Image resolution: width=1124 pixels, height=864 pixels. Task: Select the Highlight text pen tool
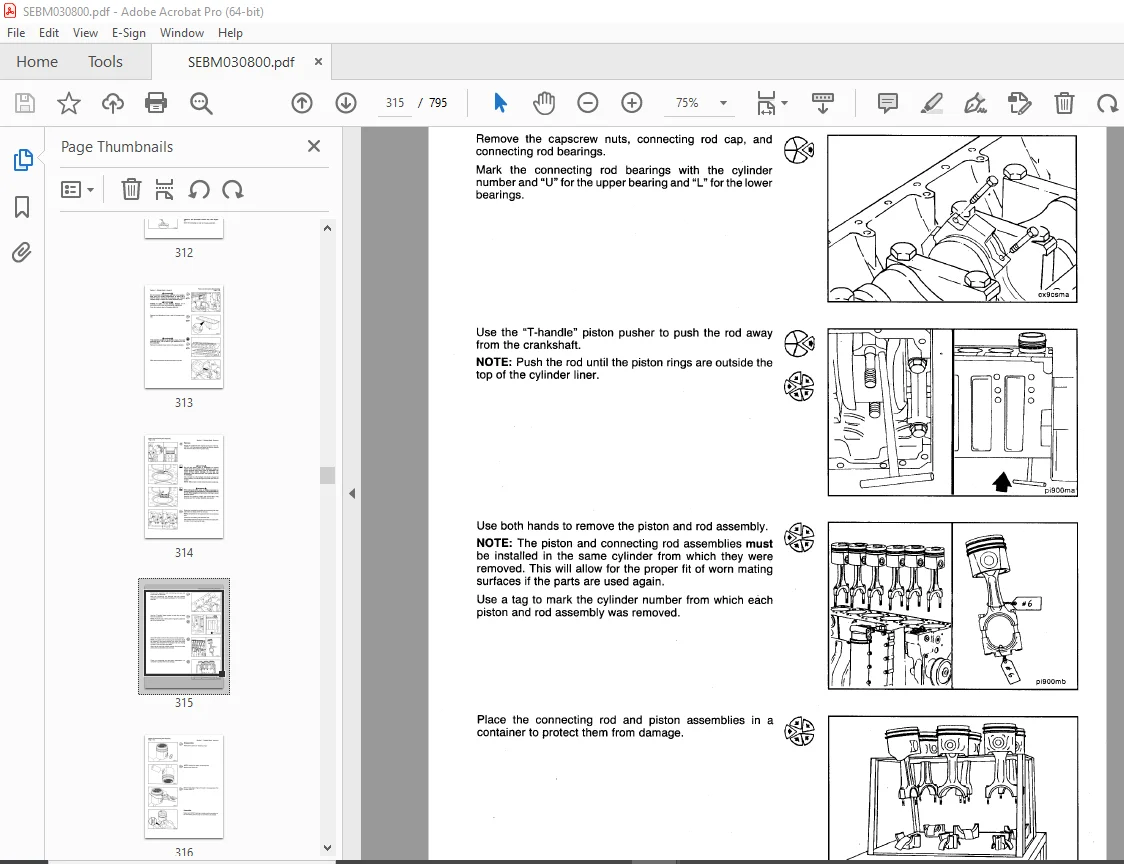(x=932, y=103)
